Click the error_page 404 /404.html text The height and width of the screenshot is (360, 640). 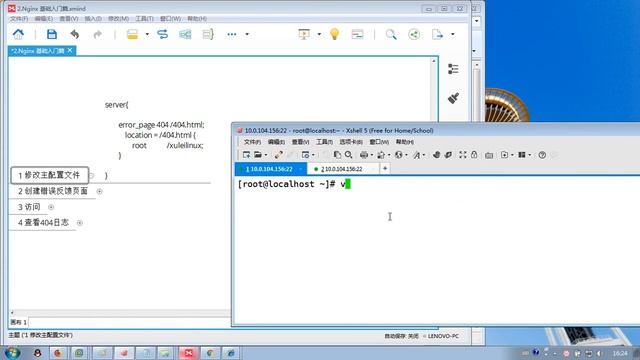pyautogui.click(x=161, y=125)
